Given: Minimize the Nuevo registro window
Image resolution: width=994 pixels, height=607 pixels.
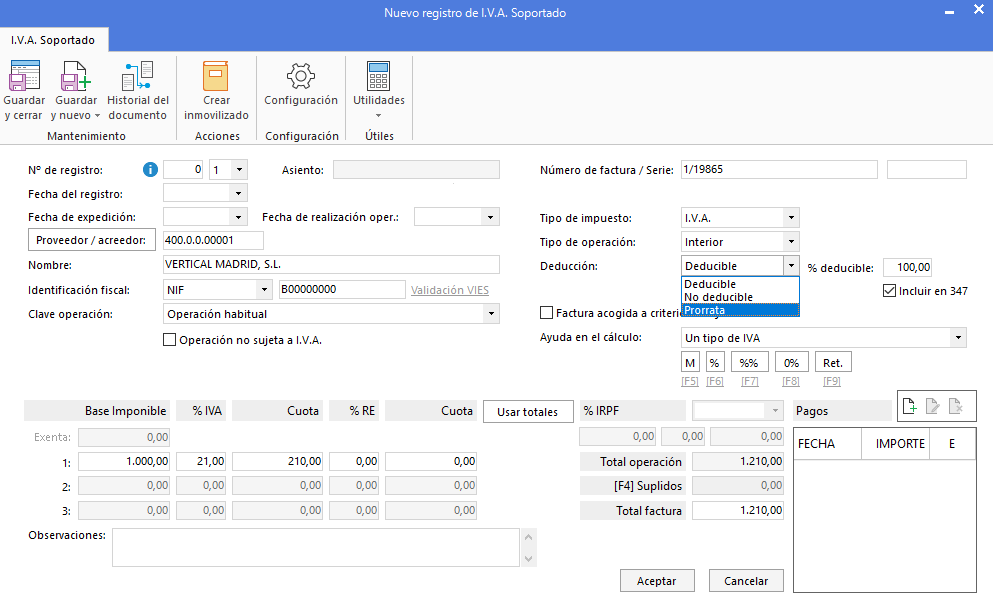Looking at the screenshot, I should 949,12.
